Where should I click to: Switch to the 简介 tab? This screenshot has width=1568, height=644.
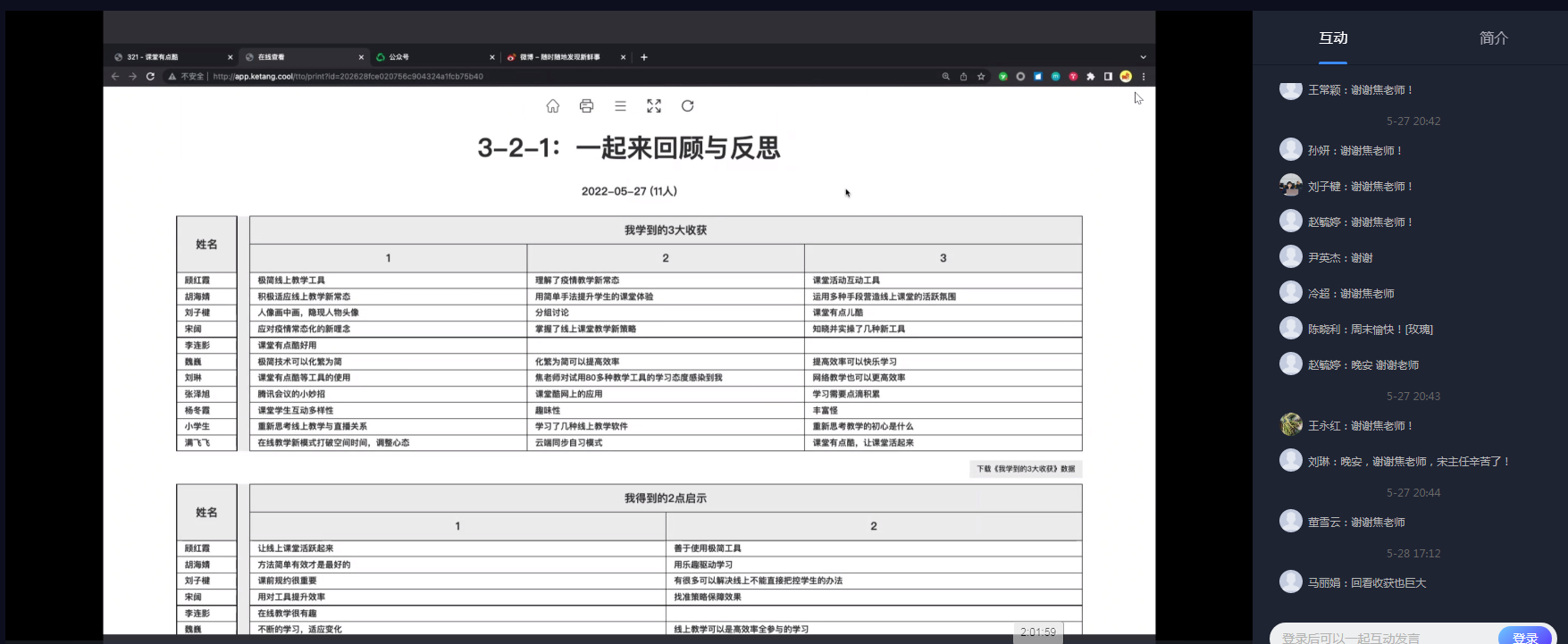1493,38
